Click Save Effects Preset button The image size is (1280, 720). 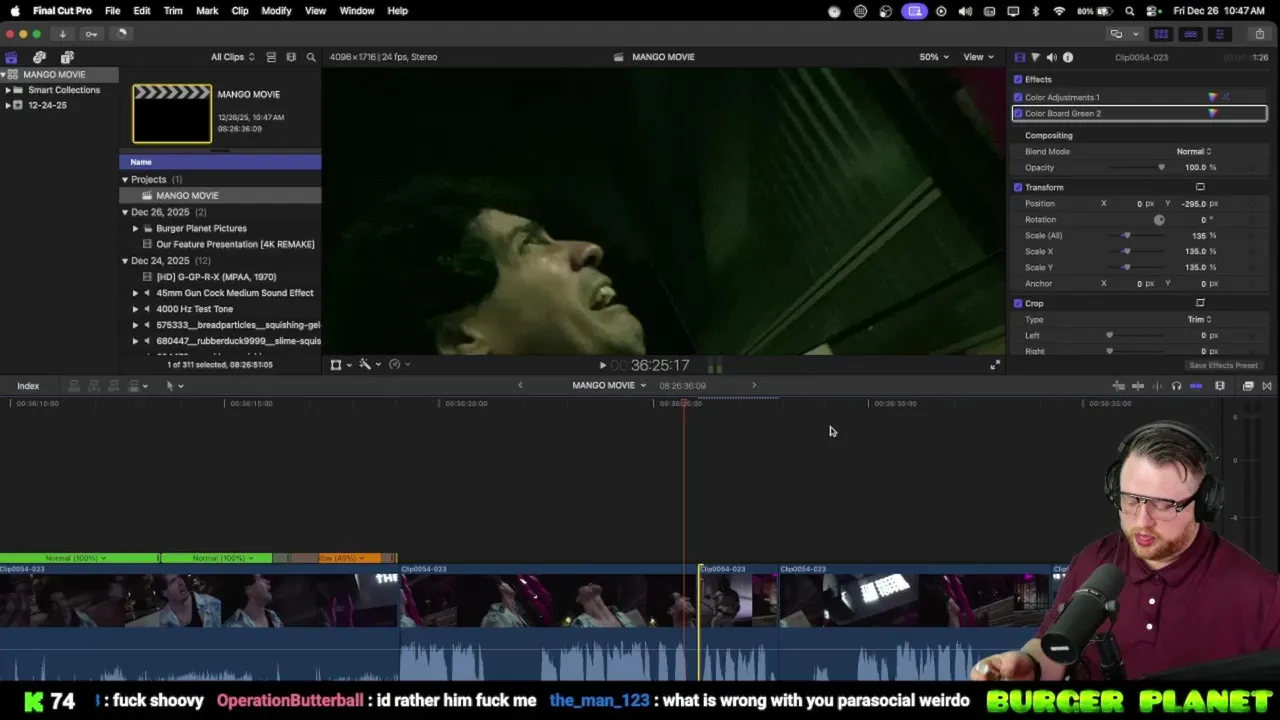pos(1223,365)
